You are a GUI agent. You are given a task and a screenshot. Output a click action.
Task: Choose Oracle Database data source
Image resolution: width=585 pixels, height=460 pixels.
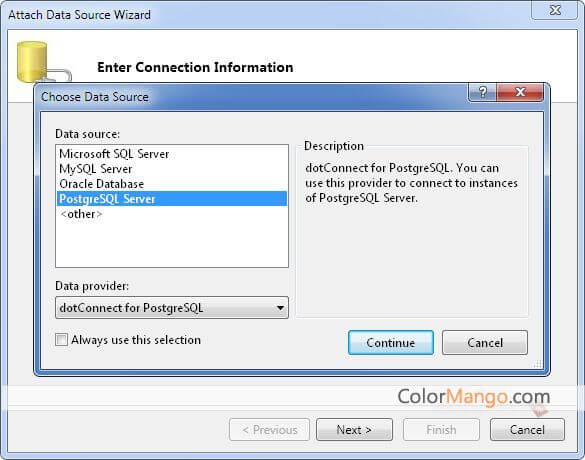(x=101, y=184)
